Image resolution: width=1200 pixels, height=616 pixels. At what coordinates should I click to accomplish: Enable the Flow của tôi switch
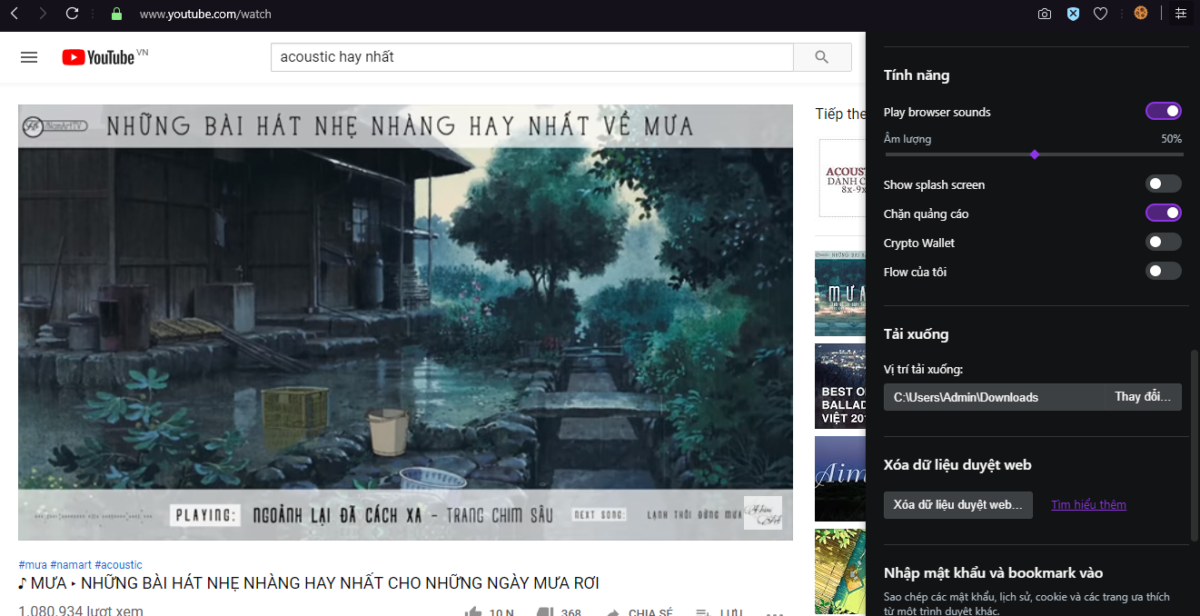(x=1164, y=271)
